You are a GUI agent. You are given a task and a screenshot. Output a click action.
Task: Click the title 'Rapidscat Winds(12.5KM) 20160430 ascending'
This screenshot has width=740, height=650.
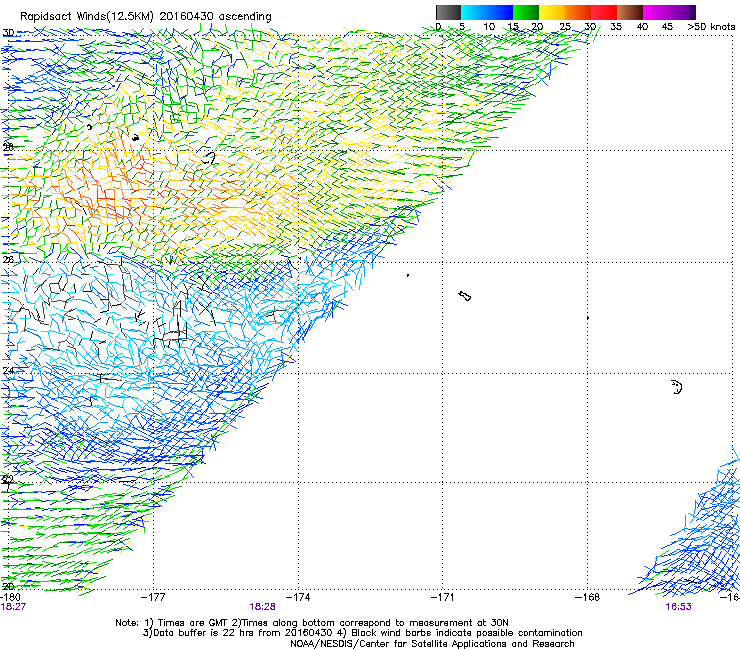146,17
